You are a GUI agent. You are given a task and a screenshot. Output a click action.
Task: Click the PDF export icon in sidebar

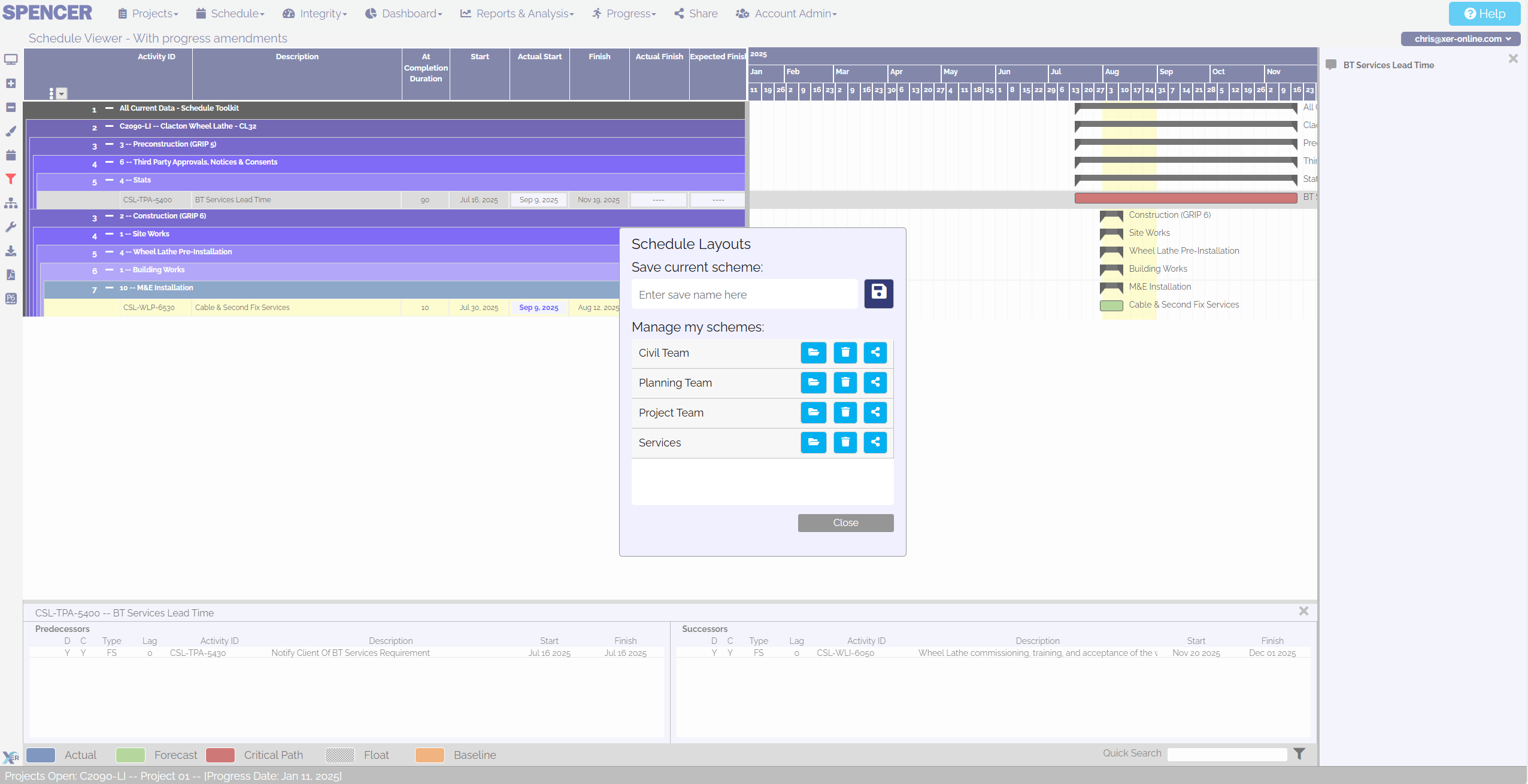(11, 274)
